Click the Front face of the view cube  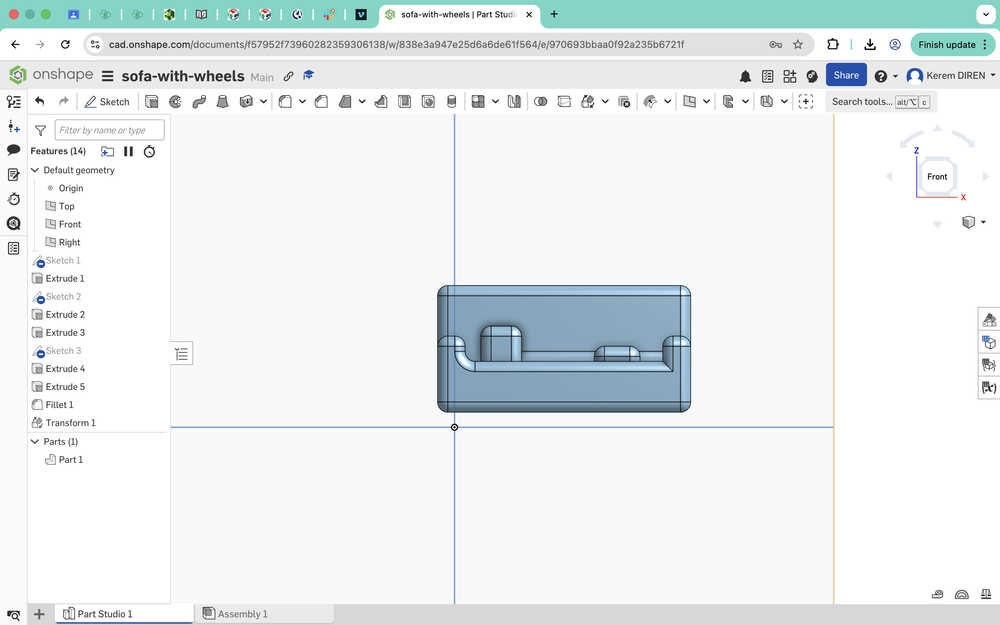[937, 177]
